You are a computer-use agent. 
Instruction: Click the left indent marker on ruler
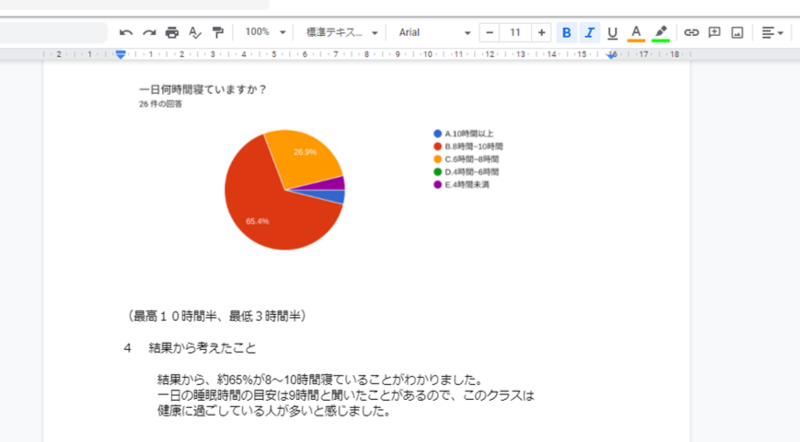[120, 55]
